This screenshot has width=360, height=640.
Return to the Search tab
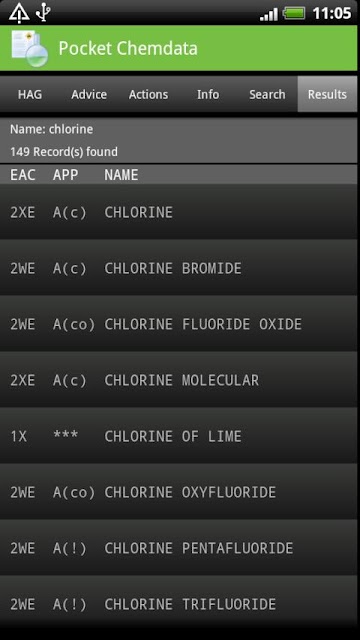[x=267, y=94]
